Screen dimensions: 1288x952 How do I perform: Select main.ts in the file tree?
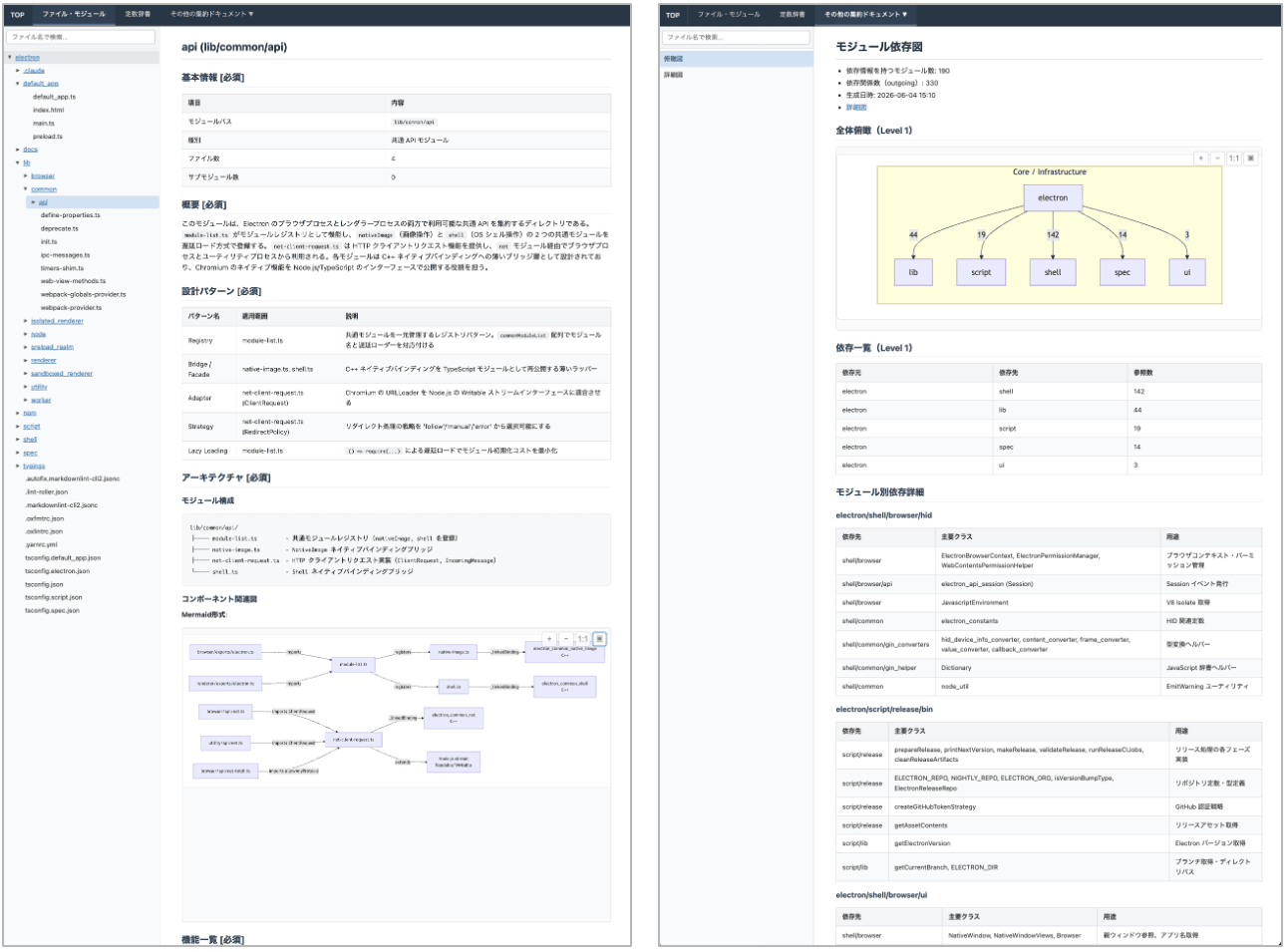coord(44,124)
